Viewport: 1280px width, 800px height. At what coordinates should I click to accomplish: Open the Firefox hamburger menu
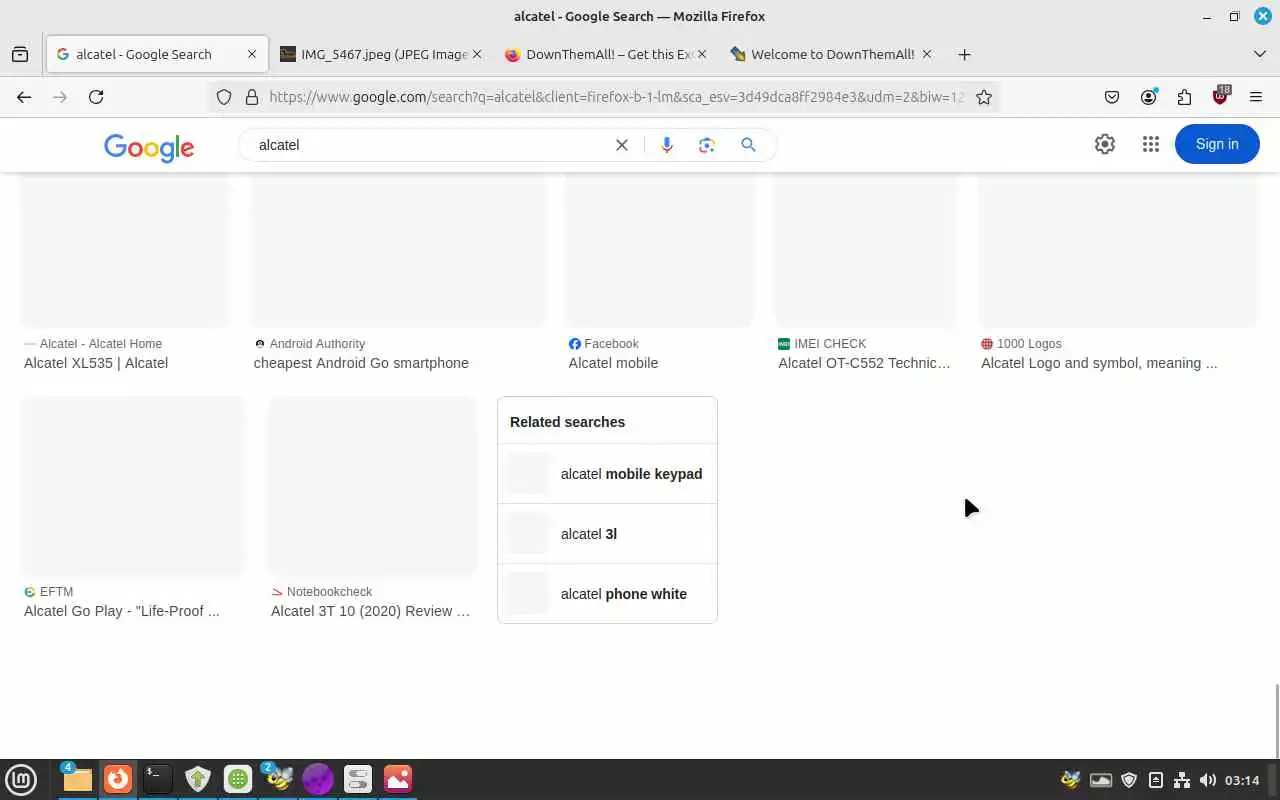(x=1256, y=97)
